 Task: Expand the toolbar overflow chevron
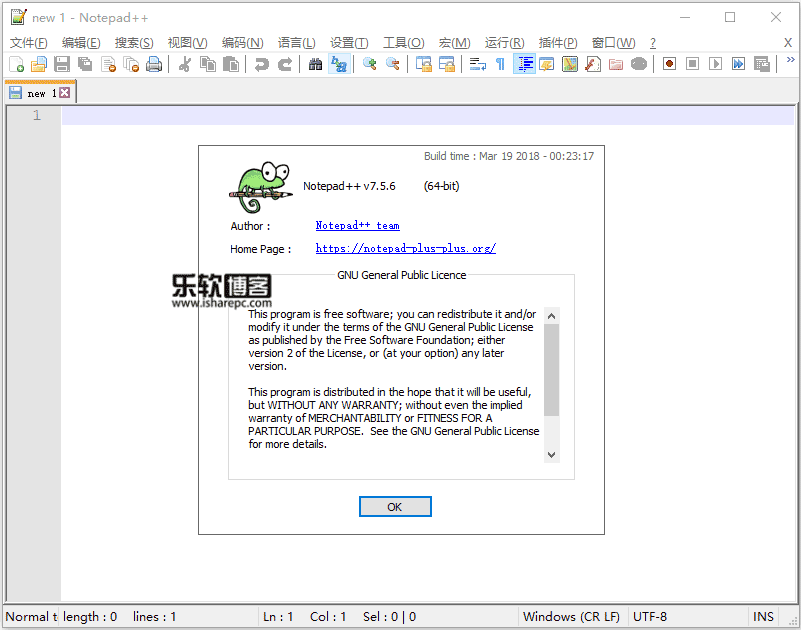tap(790, 60)
